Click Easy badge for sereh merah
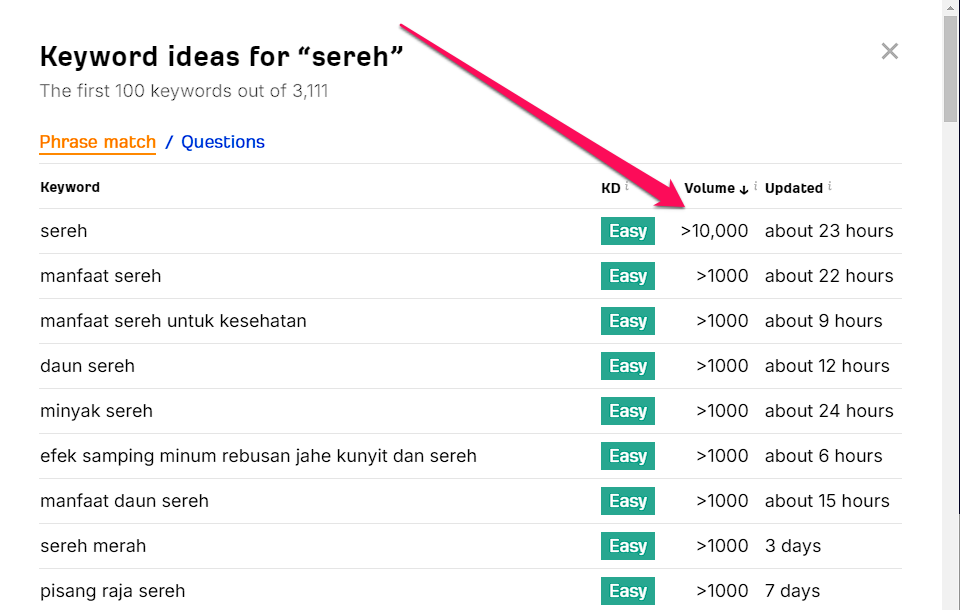The height and width of the screenshot is (610, 960). point(628,546)
